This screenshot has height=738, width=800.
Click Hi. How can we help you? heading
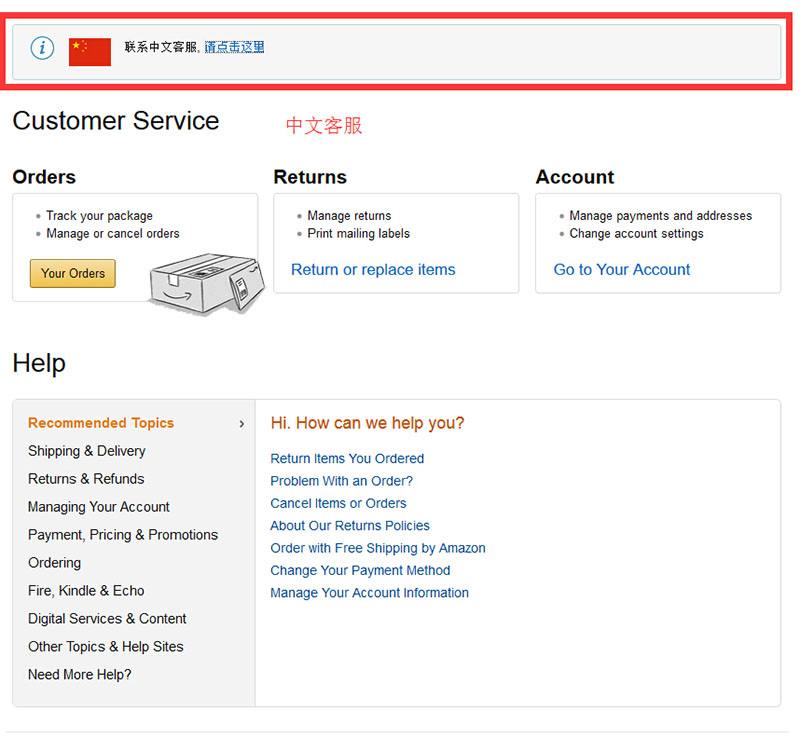[x=367, y=423]
